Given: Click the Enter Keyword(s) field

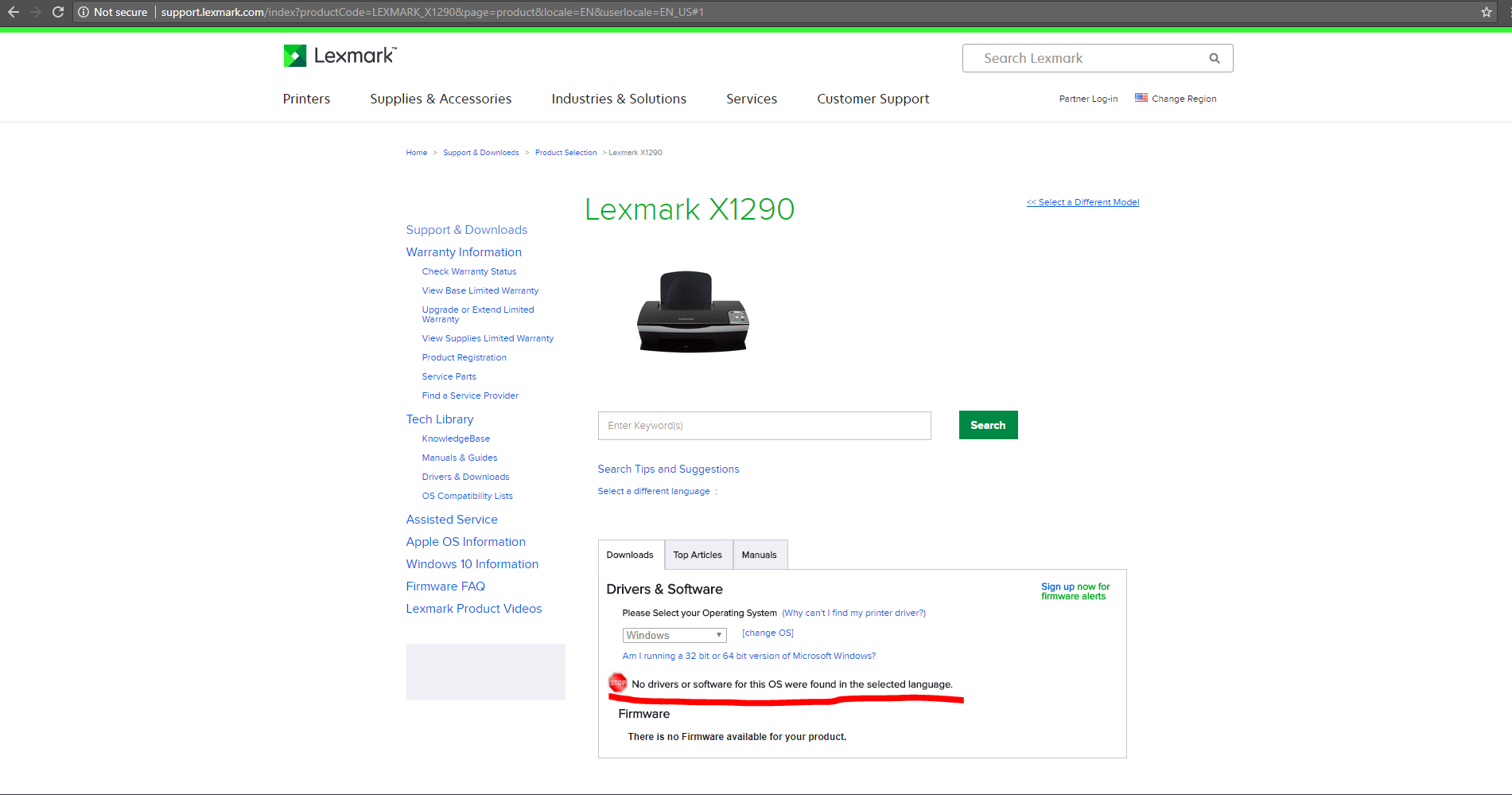Looking at the screenshot, I should coord(764,426).
